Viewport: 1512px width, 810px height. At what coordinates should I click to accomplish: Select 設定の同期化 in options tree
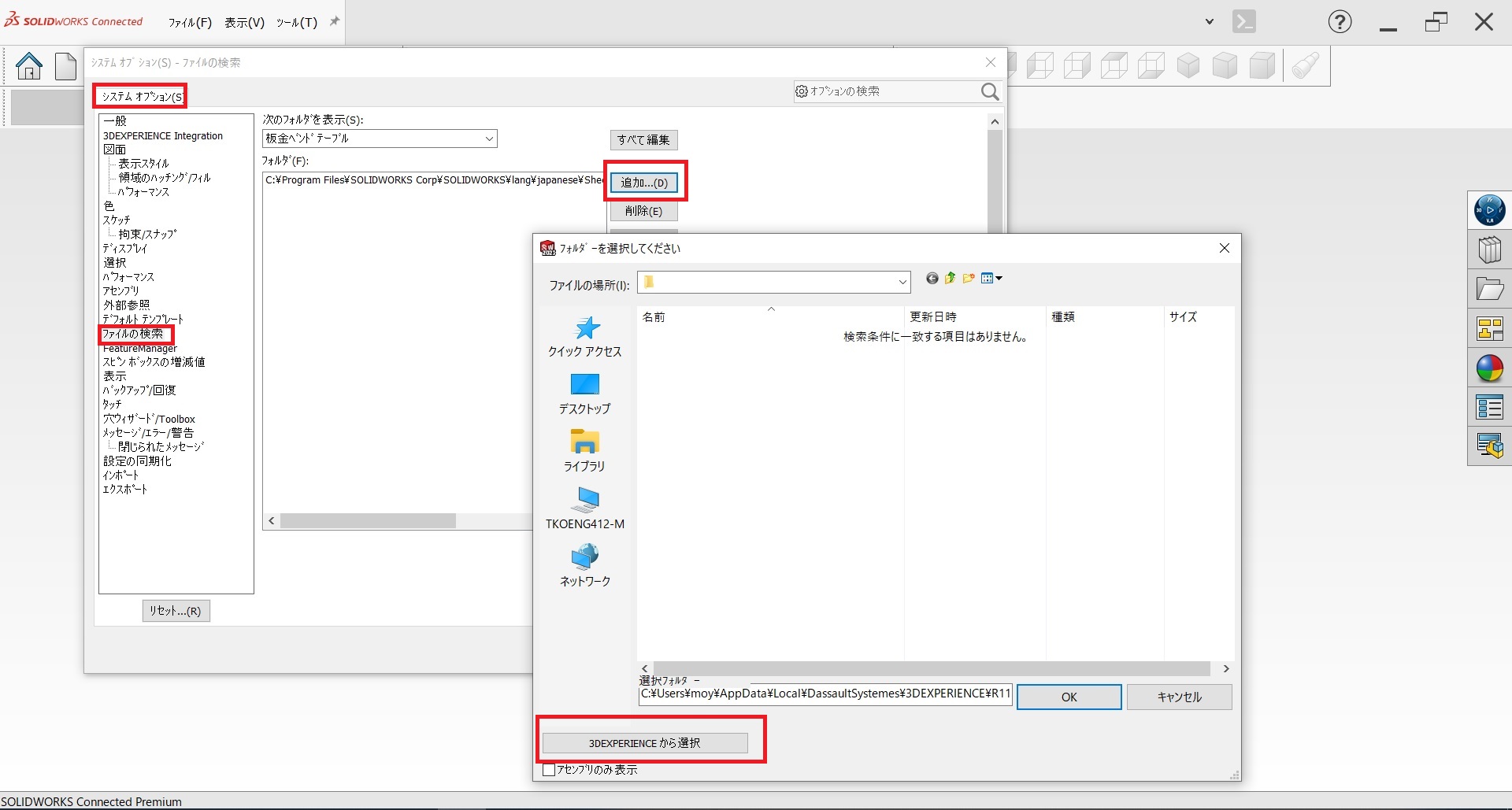tap(137, 461)
